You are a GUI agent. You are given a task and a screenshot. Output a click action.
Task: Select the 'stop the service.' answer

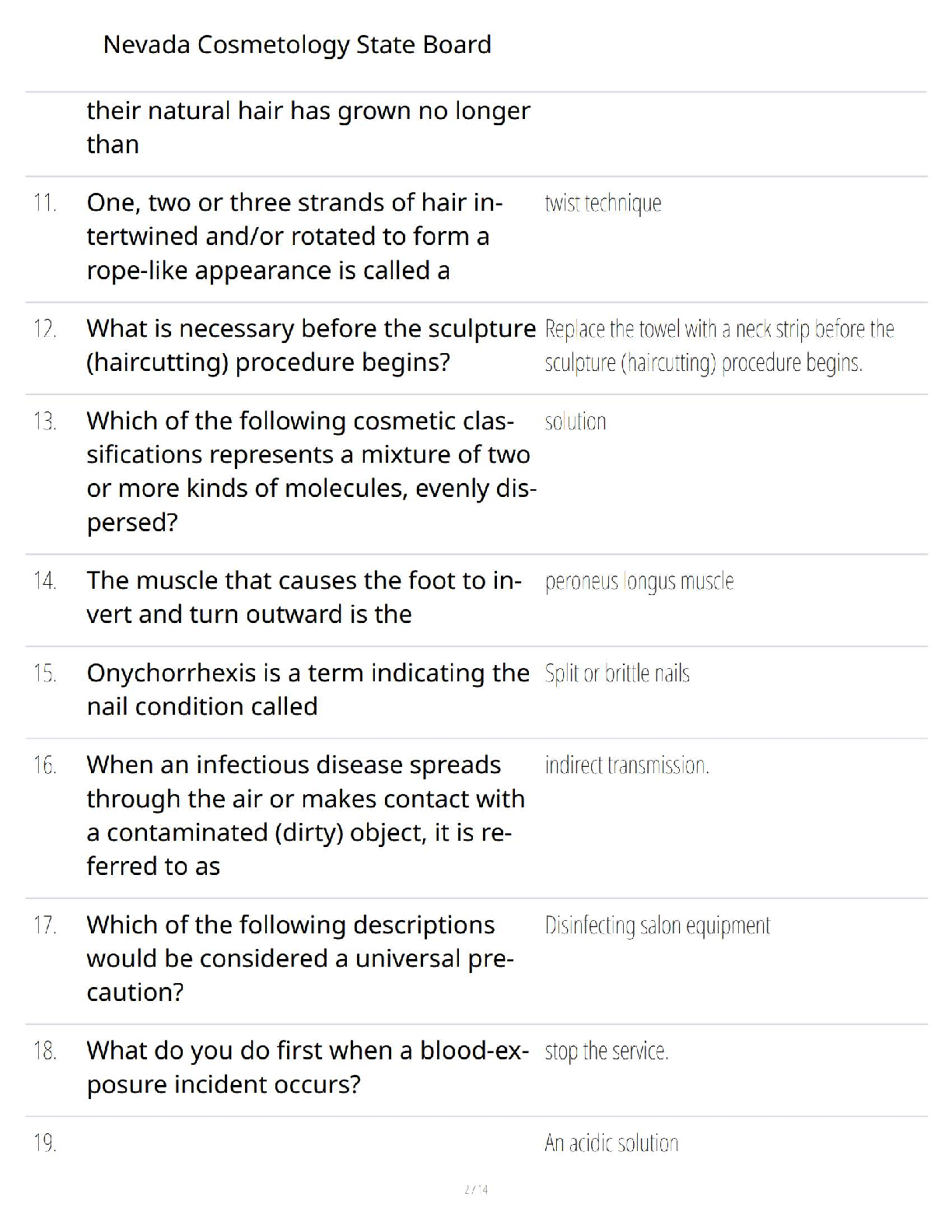coord(606,1052)
